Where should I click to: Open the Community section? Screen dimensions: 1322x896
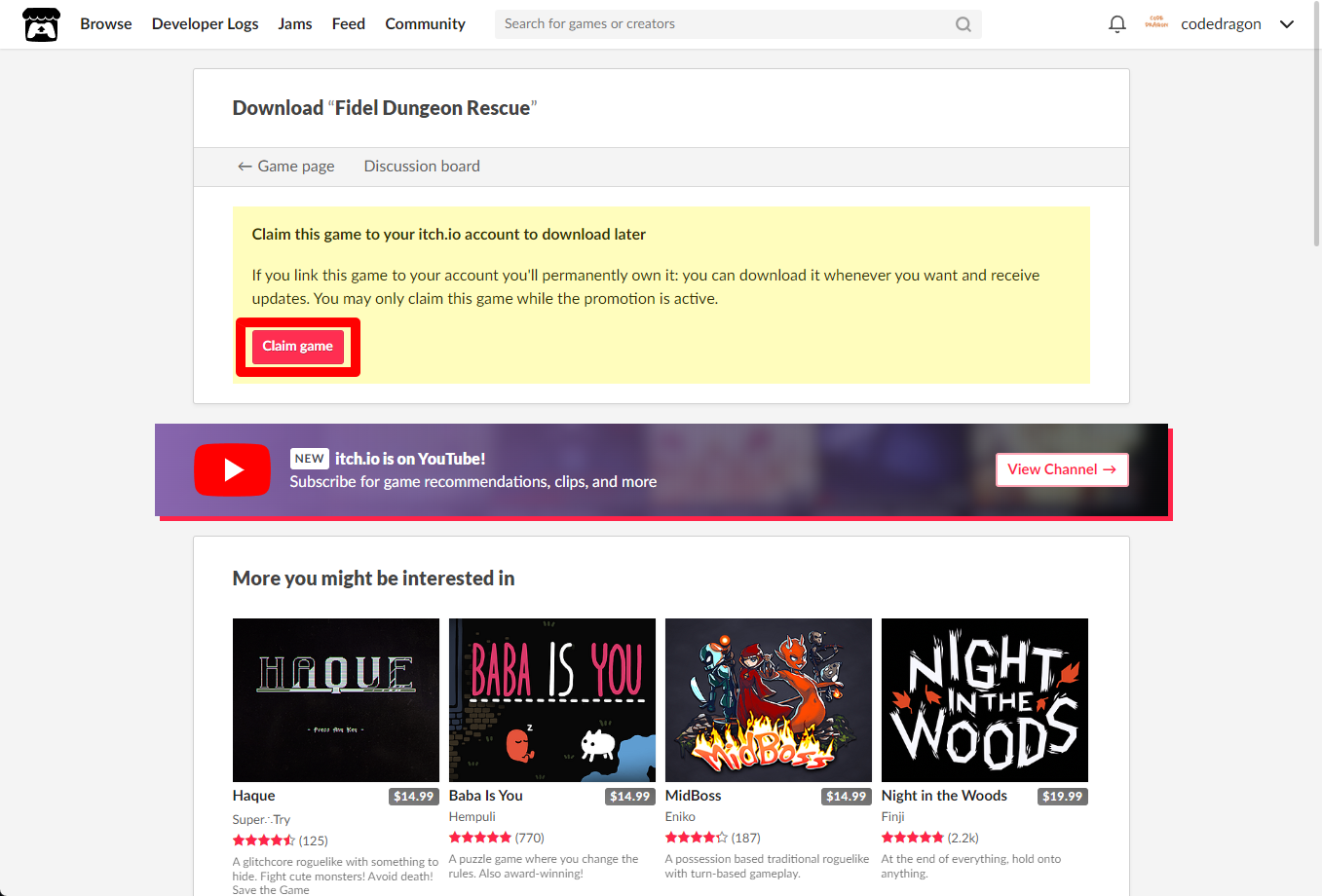pos(425,24)
